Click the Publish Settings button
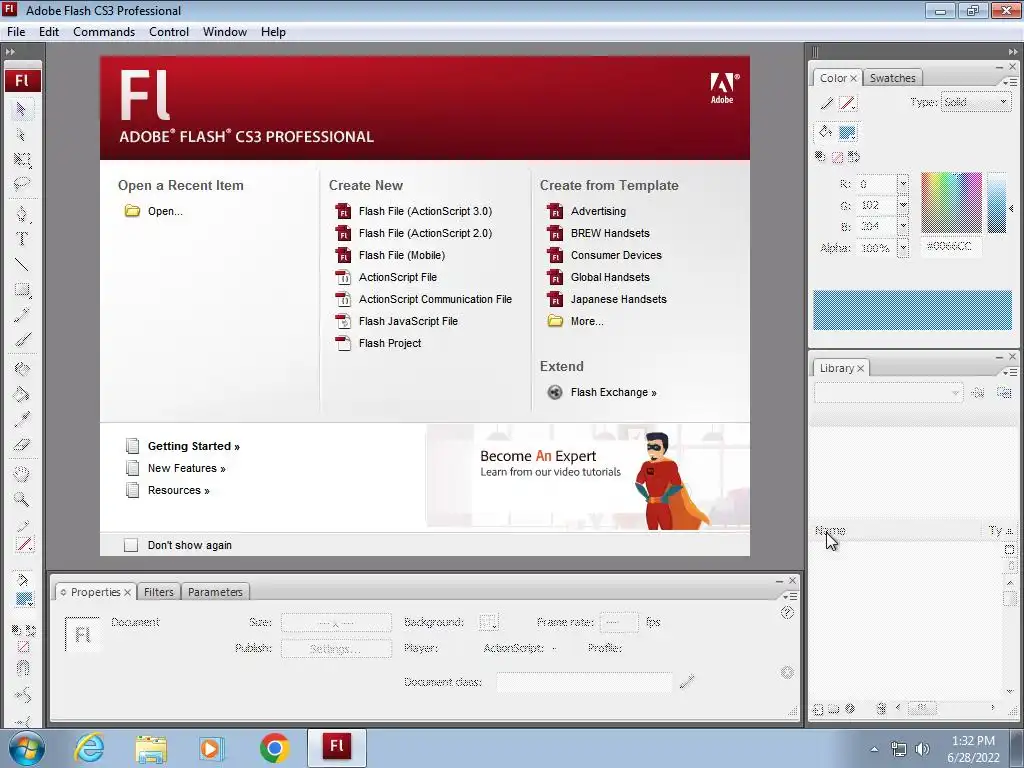 pos(336,648)
